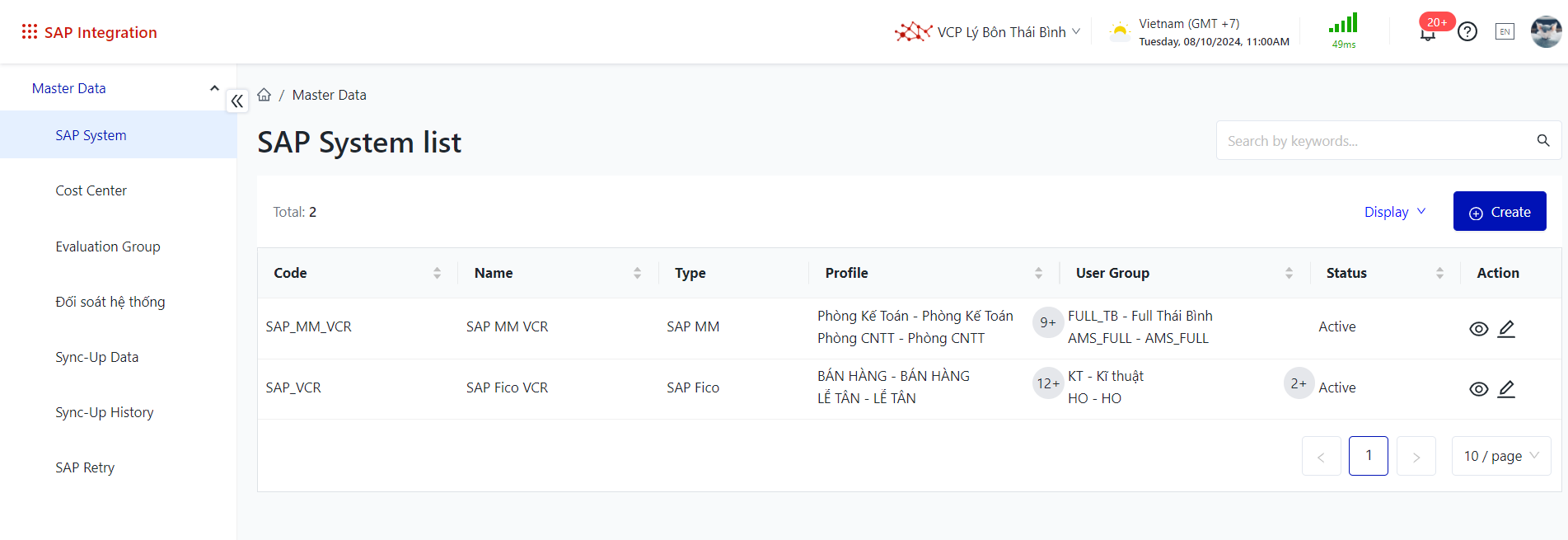Sort the table by Code column
Screen dimensions: 1568x540
(x=437, y=273)
